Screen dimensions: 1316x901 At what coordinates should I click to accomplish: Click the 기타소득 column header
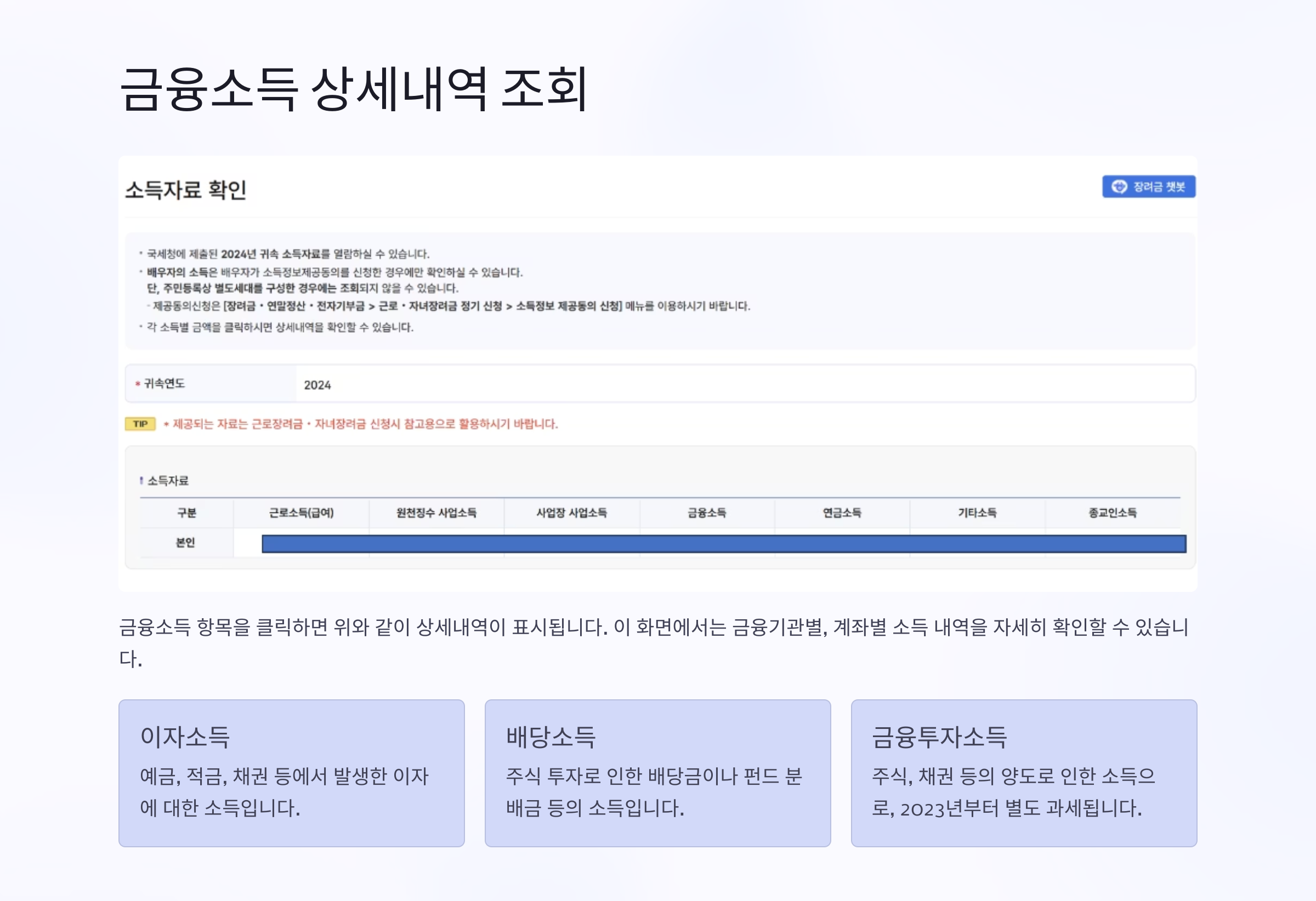point(977,513)
